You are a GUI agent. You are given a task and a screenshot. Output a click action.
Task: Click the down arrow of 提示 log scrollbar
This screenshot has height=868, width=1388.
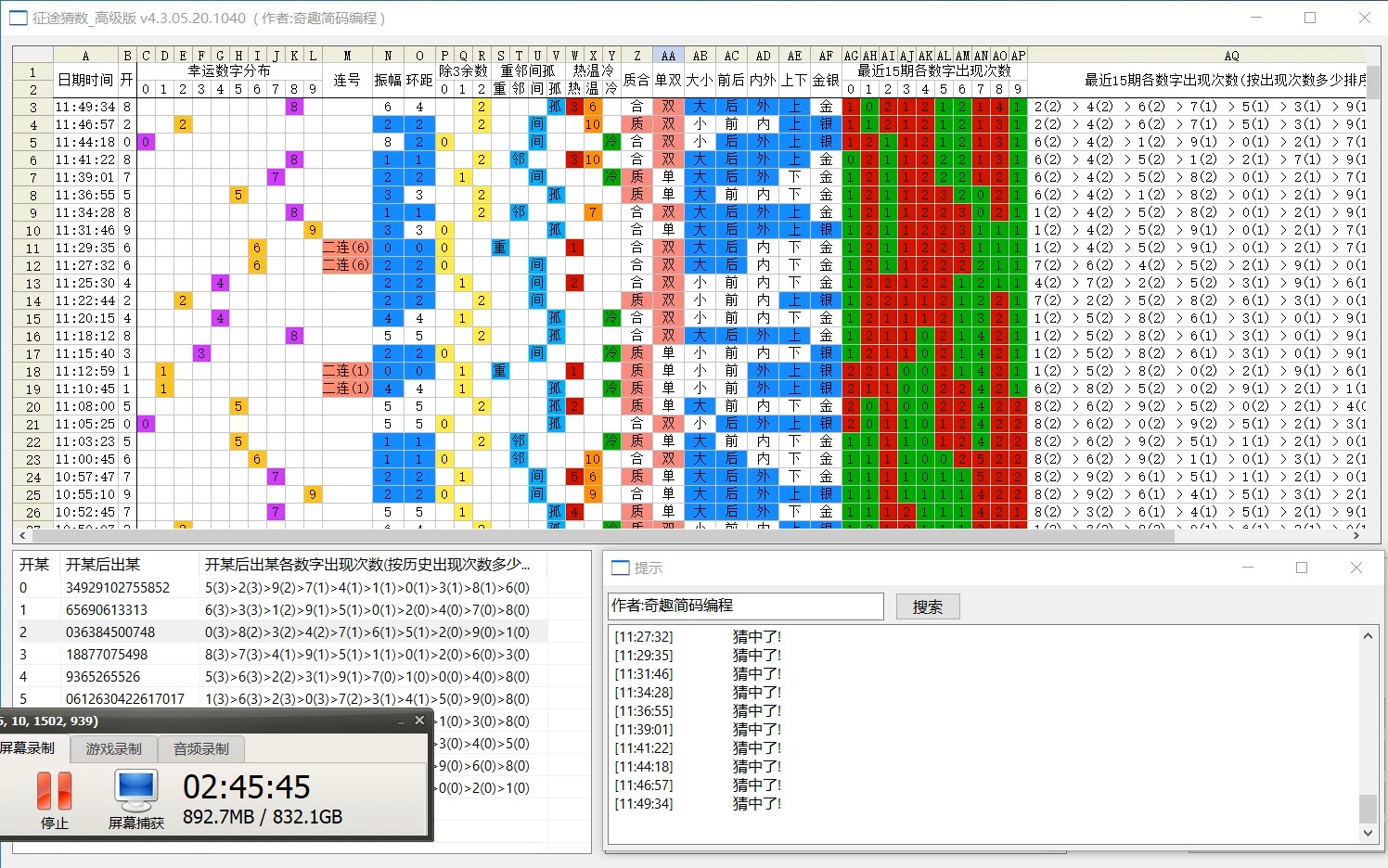point(1368,833)
